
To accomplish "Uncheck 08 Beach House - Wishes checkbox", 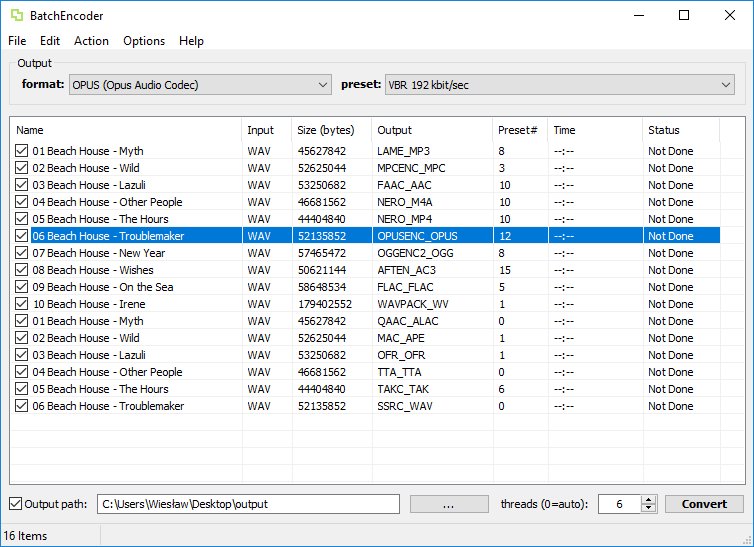I will pyautogui.click(x=21, y=270).
